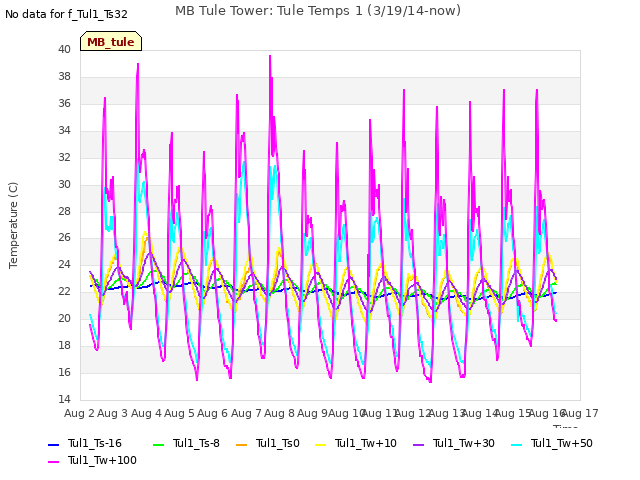Screen dimensions: 640x480
Task: Click the blue Tul1_Ts-16 legend swatch
Action: click(53, 444)
